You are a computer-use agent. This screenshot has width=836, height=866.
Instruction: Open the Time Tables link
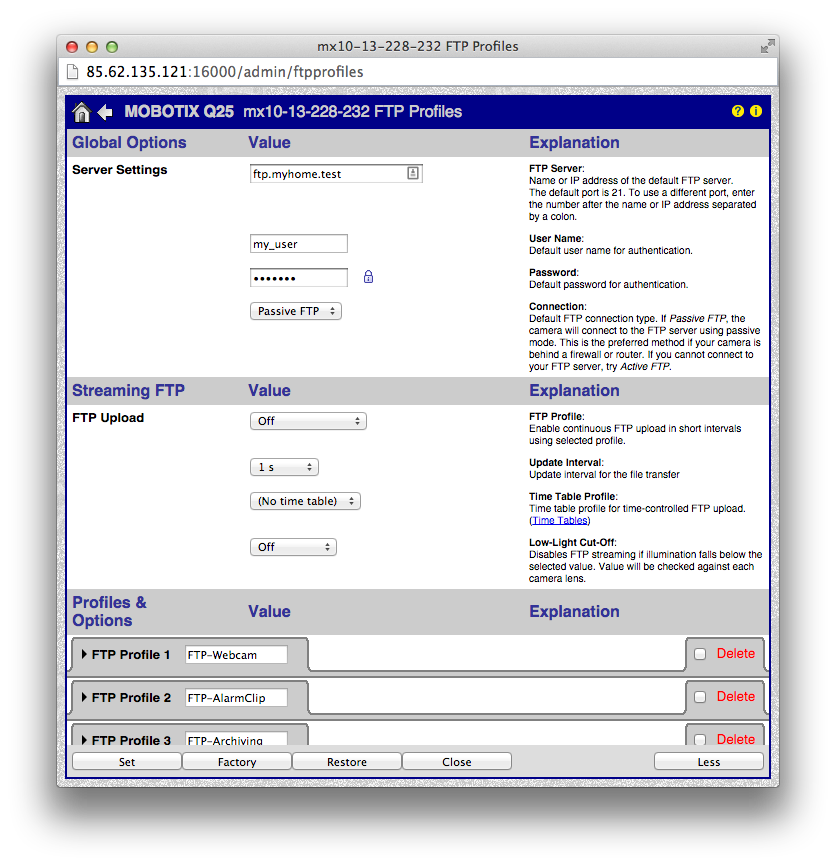559,520
